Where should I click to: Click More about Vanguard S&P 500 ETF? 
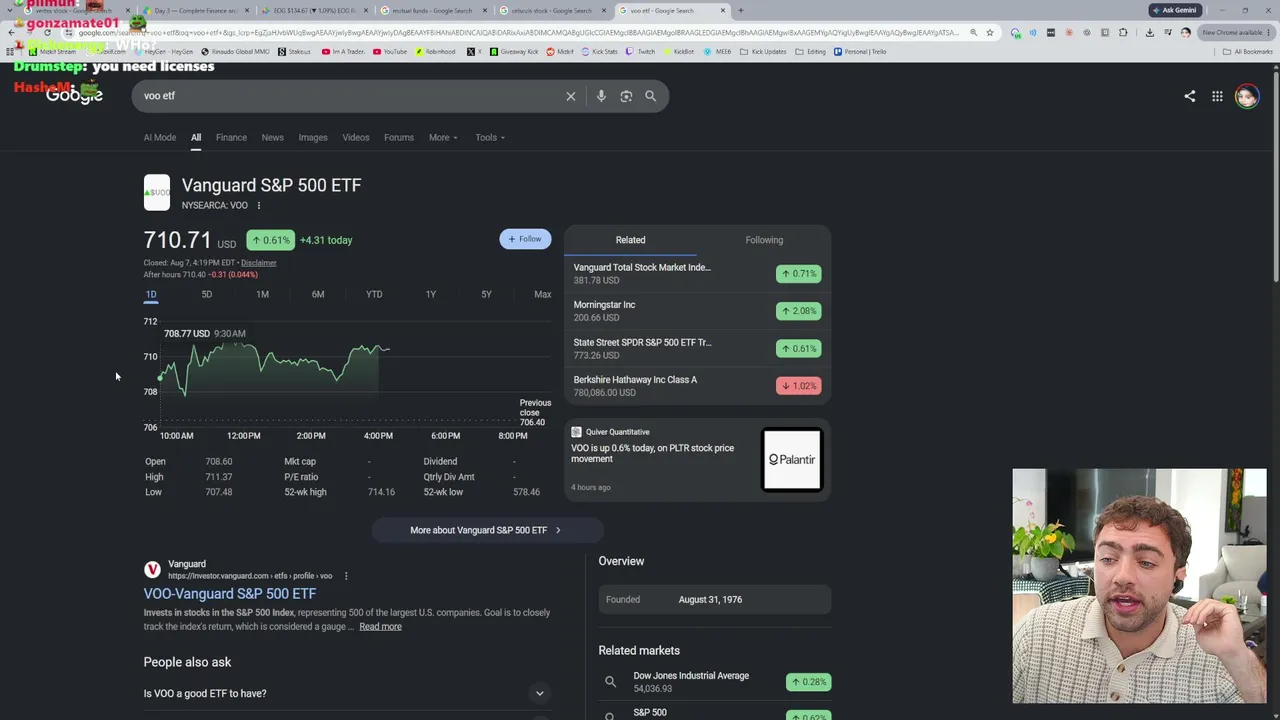pos(486,531)
